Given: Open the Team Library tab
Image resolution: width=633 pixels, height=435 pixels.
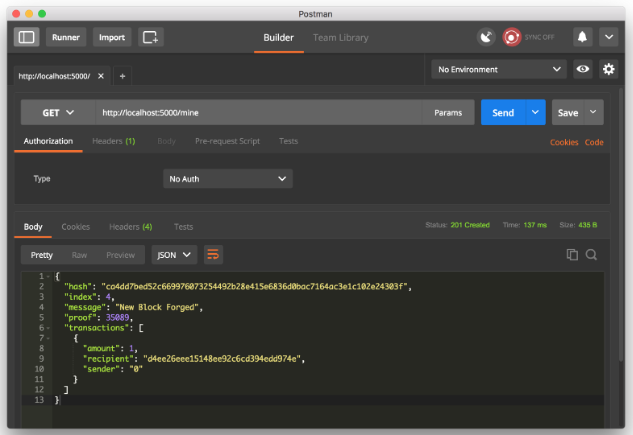Looking at the screenshot, I should click(x=340, y=37).
